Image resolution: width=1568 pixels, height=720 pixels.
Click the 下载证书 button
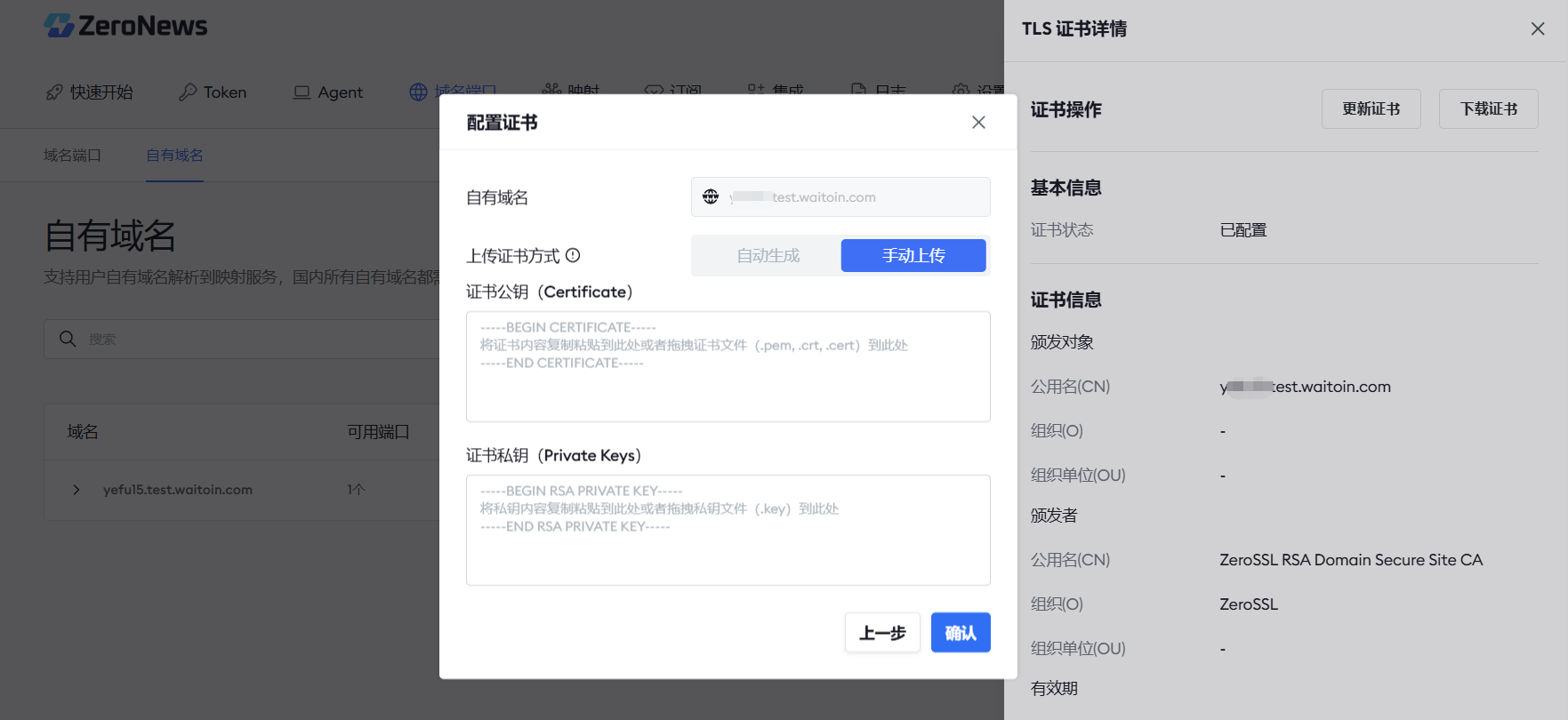[x=1489, y=108]
